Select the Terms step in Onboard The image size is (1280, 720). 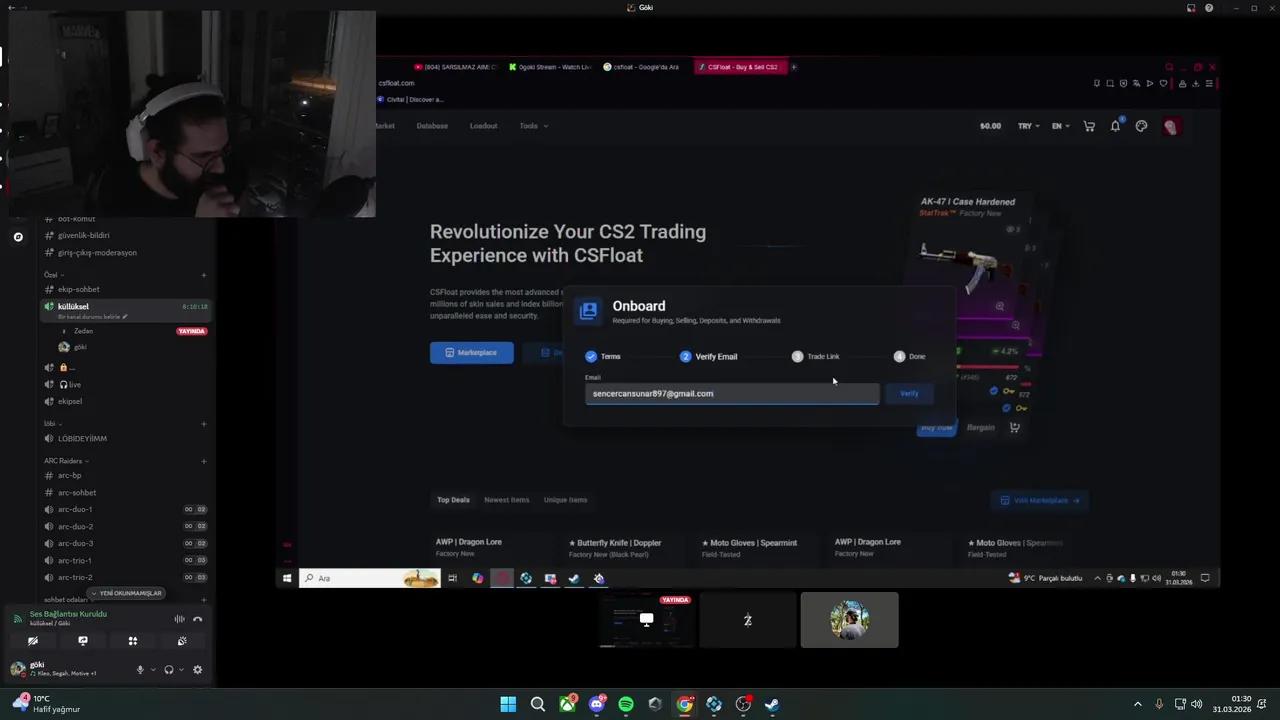[x=603, y=356]
